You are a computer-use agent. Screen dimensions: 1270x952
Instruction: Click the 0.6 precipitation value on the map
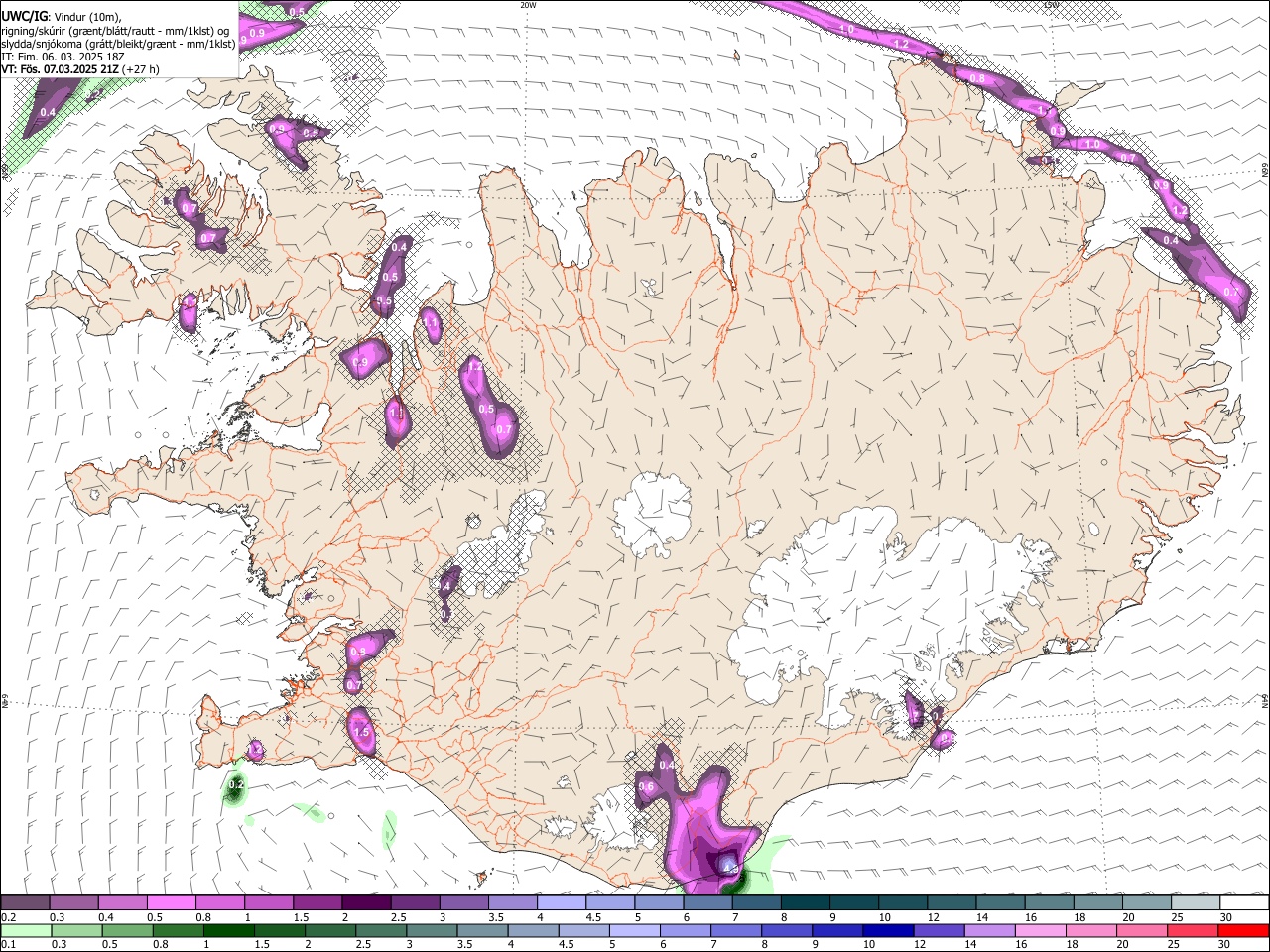pos(646,786)
